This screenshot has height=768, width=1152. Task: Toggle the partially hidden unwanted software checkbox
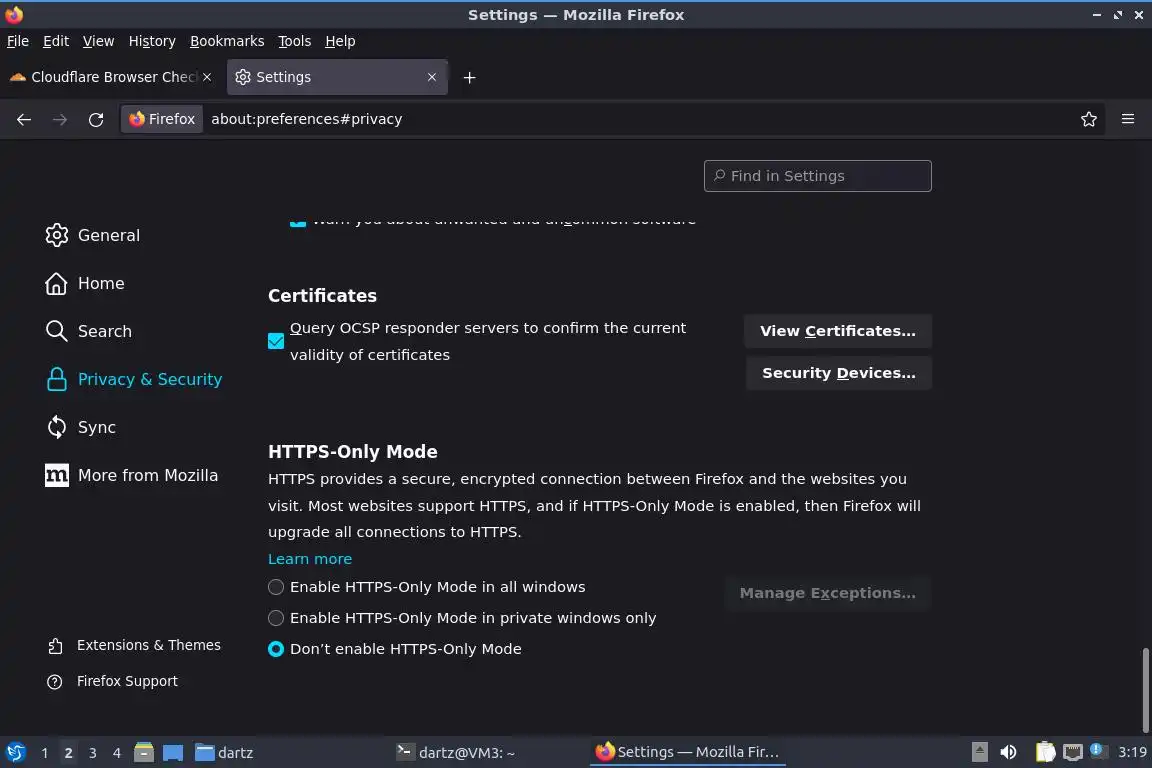[x=298, y=222]
